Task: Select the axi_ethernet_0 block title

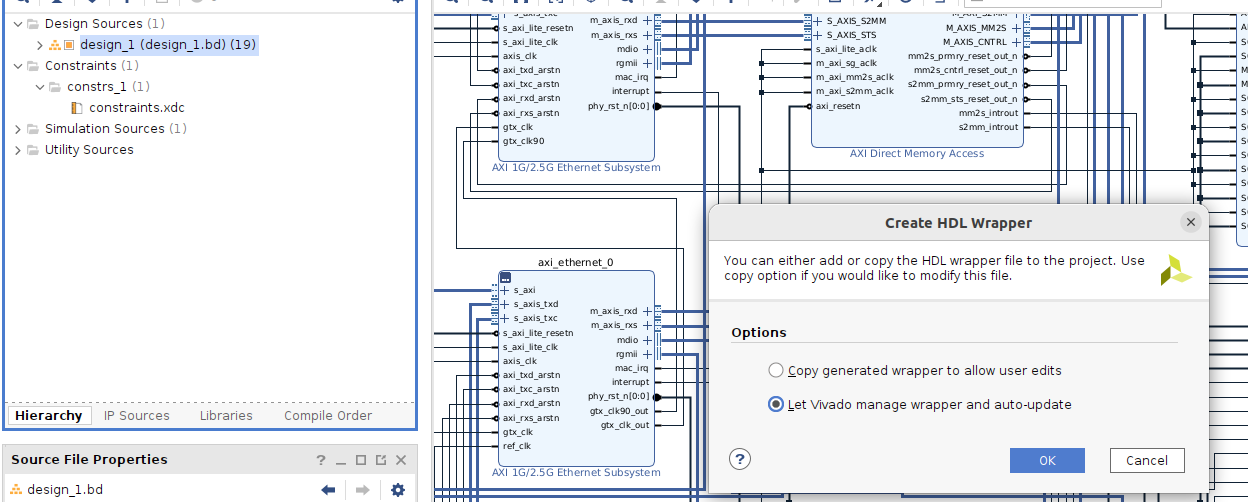Action: (576, 262)
